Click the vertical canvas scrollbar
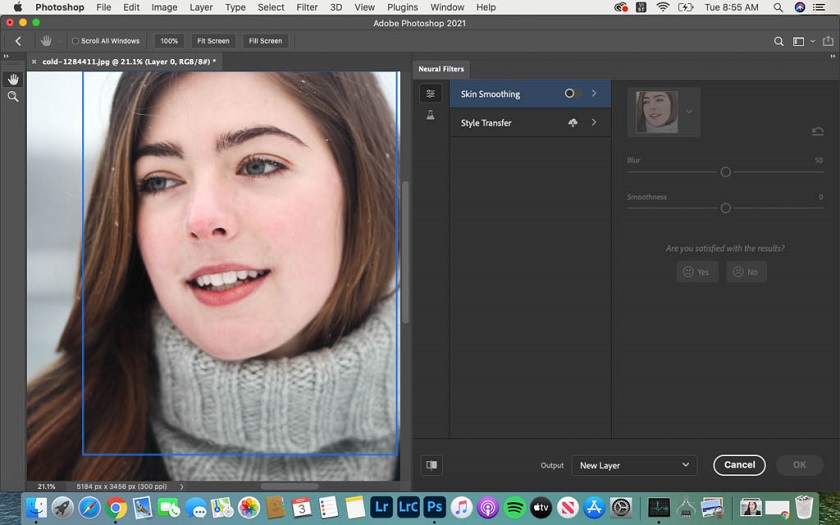This screenshot has width=840, height=525. pos(406,252)
